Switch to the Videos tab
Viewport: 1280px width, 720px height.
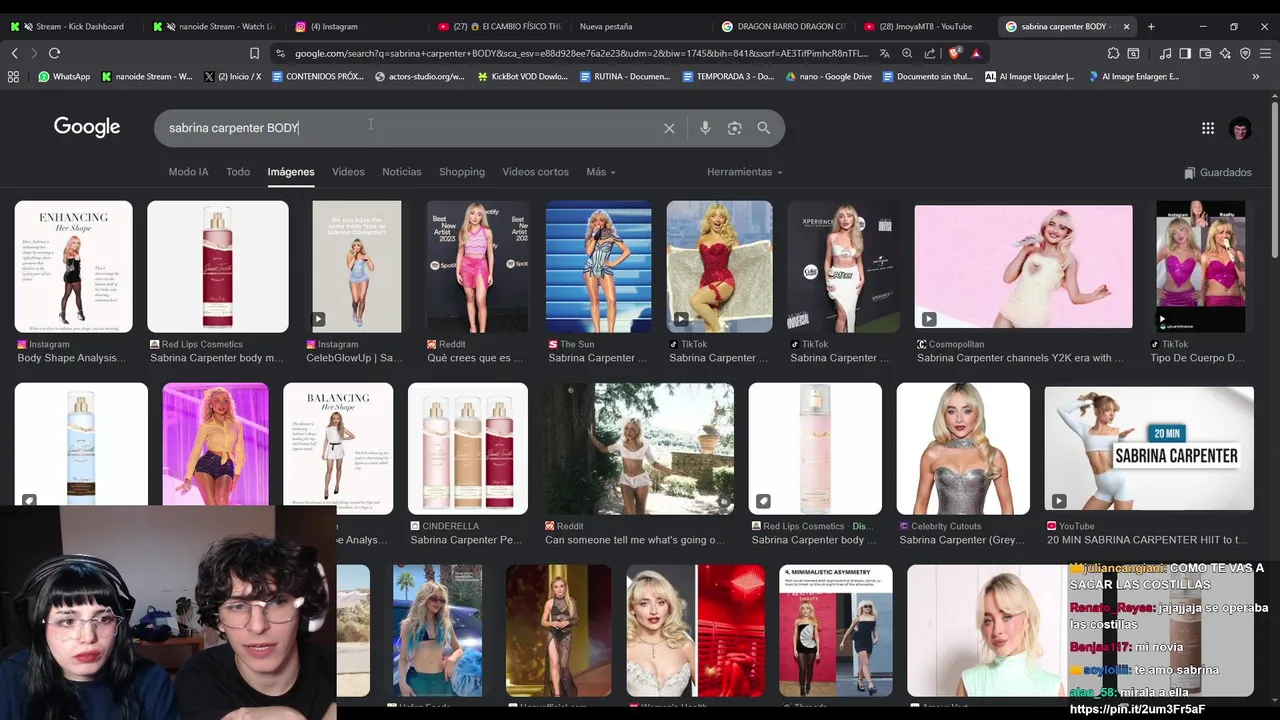coord(348,172)
